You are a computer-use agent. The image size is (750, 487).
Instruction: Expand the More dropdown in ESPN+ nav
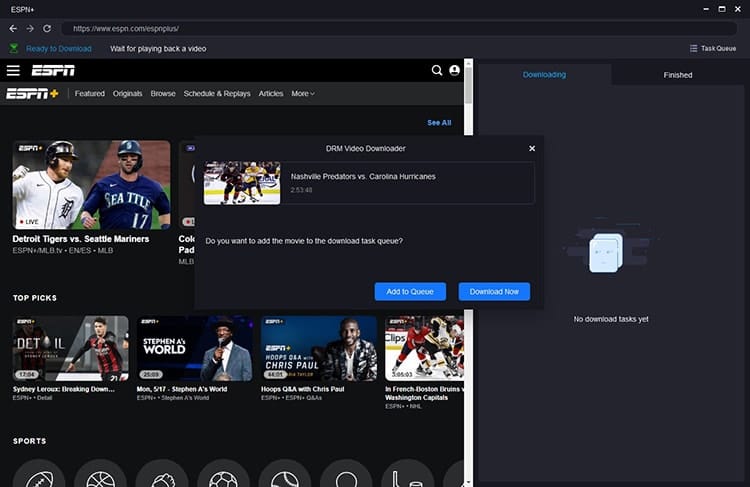click(303, 94)
